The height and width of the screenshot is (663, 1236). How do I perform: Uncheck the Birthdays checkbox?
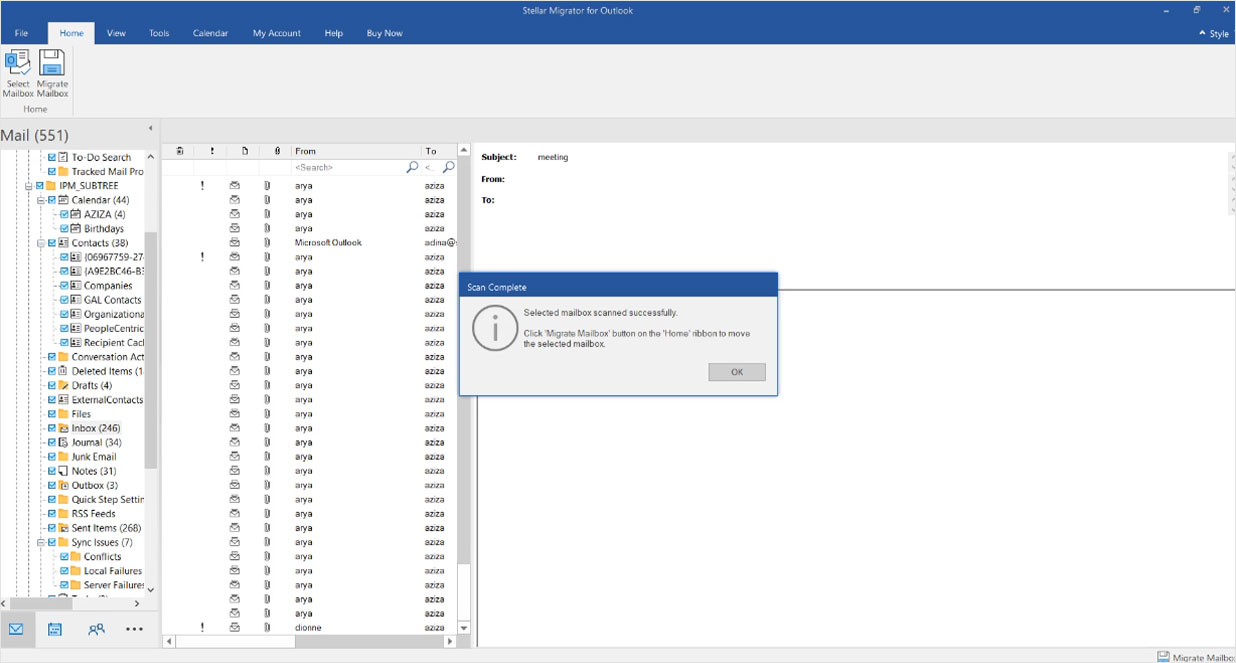(64, 228)
